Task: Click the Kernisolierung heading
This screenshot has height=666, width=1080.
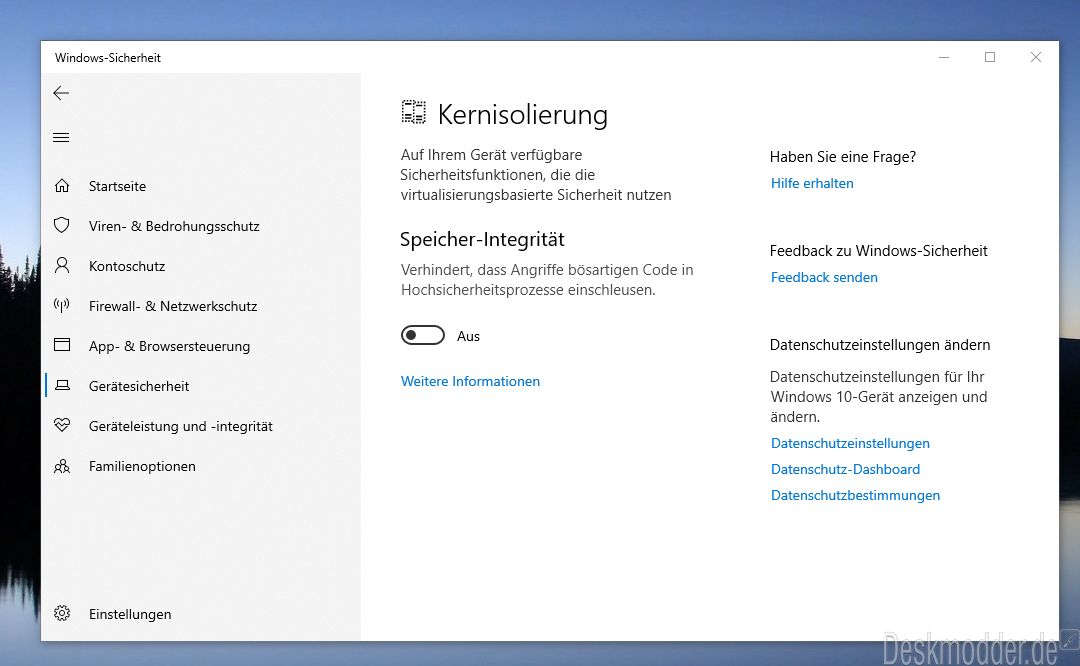Action: 523,114
